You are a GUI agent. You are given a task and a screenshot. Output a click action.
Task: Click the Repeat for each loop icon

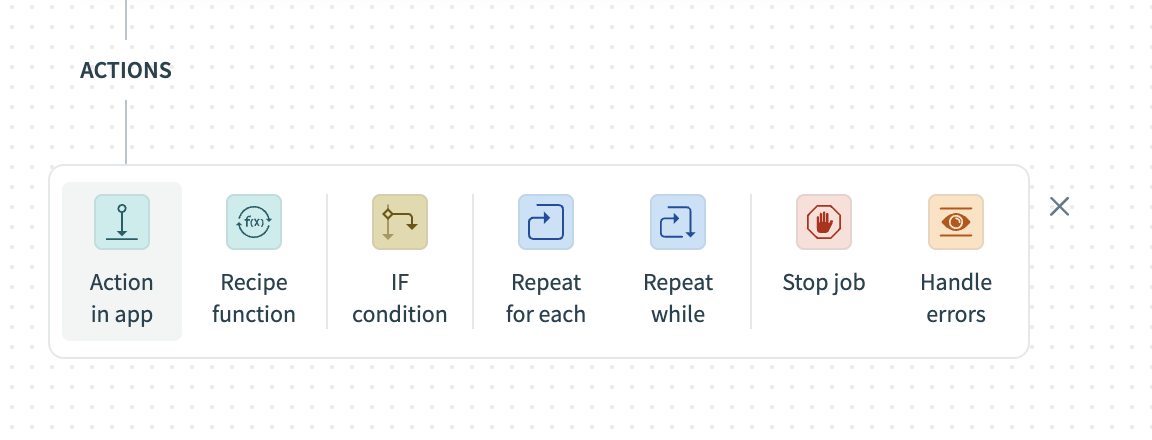546,222
